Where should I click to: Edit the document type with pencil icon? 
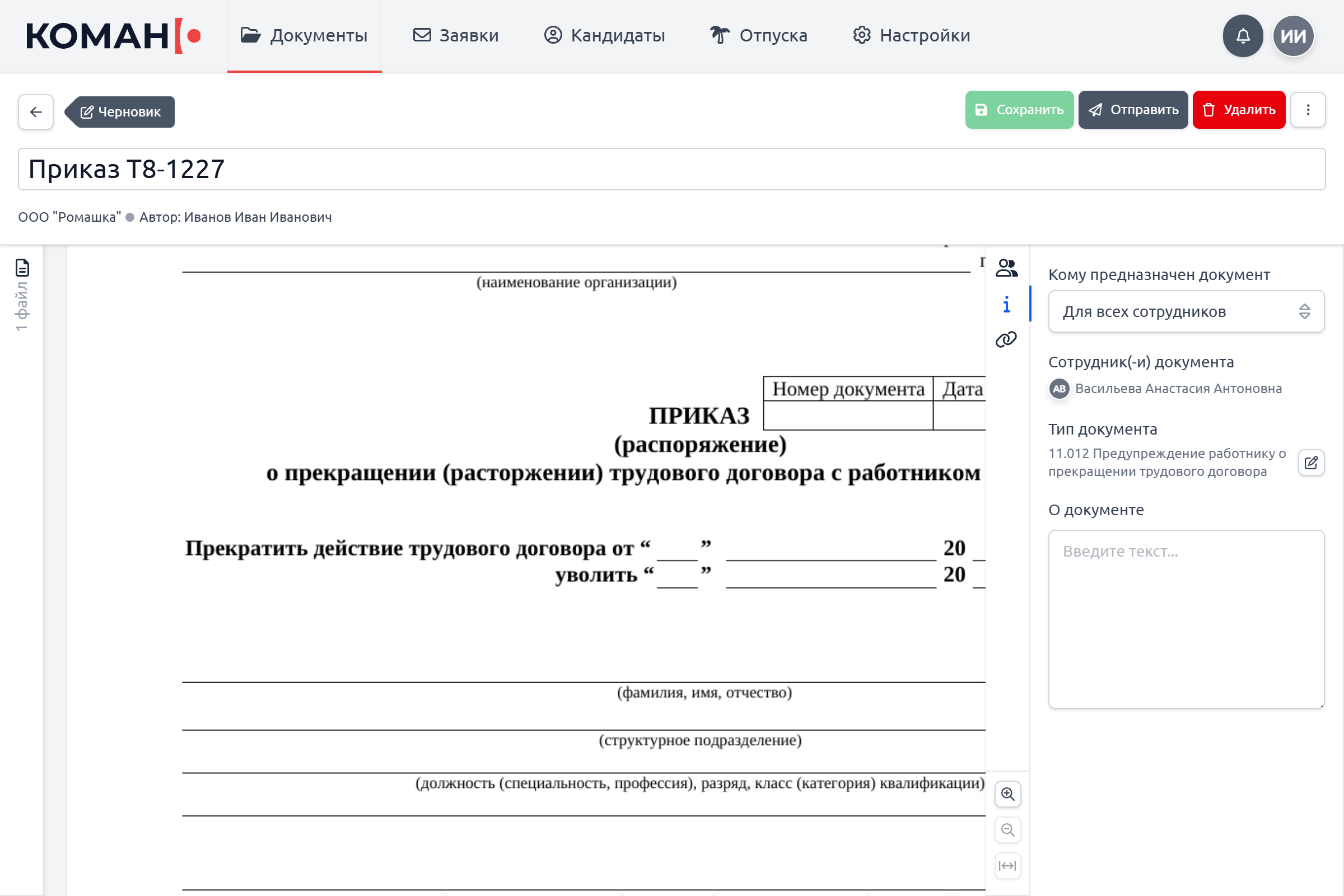(x=1312, y=463)
